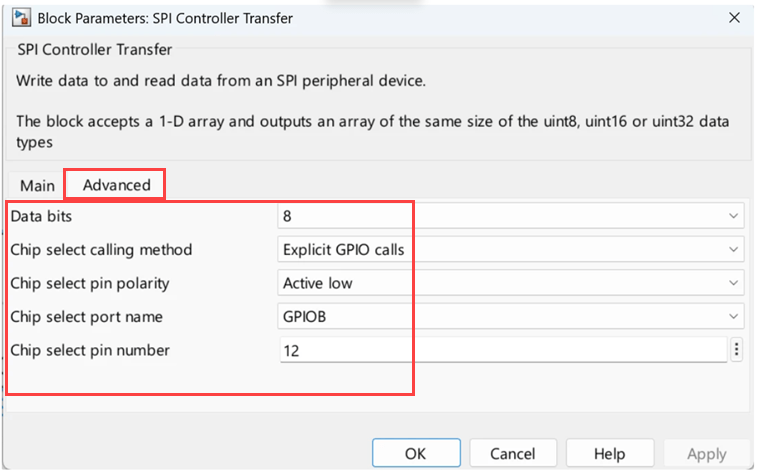Click the Apply button
Image resolution: width=757 pixels, height=472 pixels.
point(706,453)
